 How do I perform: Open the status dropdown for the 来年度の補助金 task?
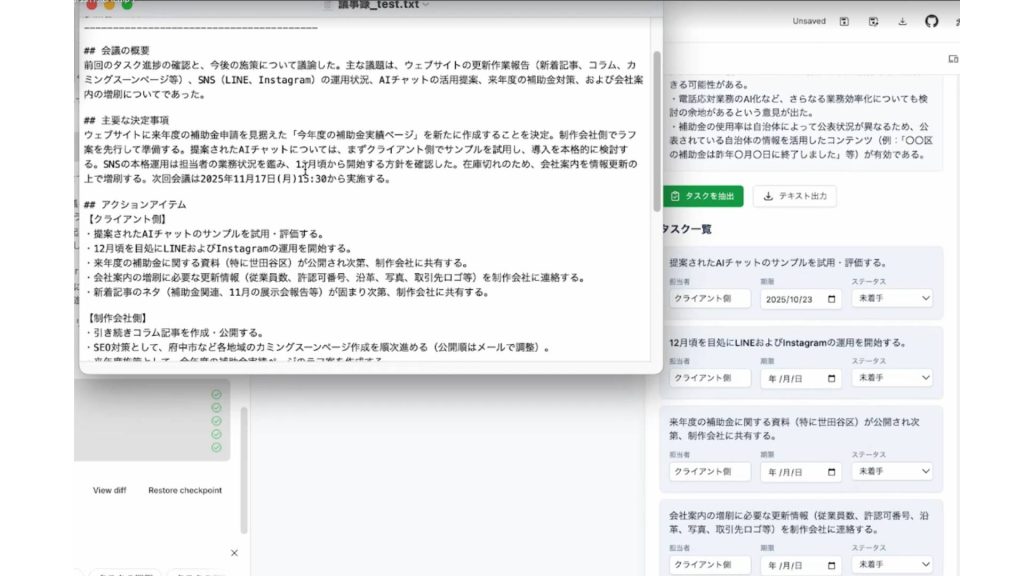(x=891, y=471)
